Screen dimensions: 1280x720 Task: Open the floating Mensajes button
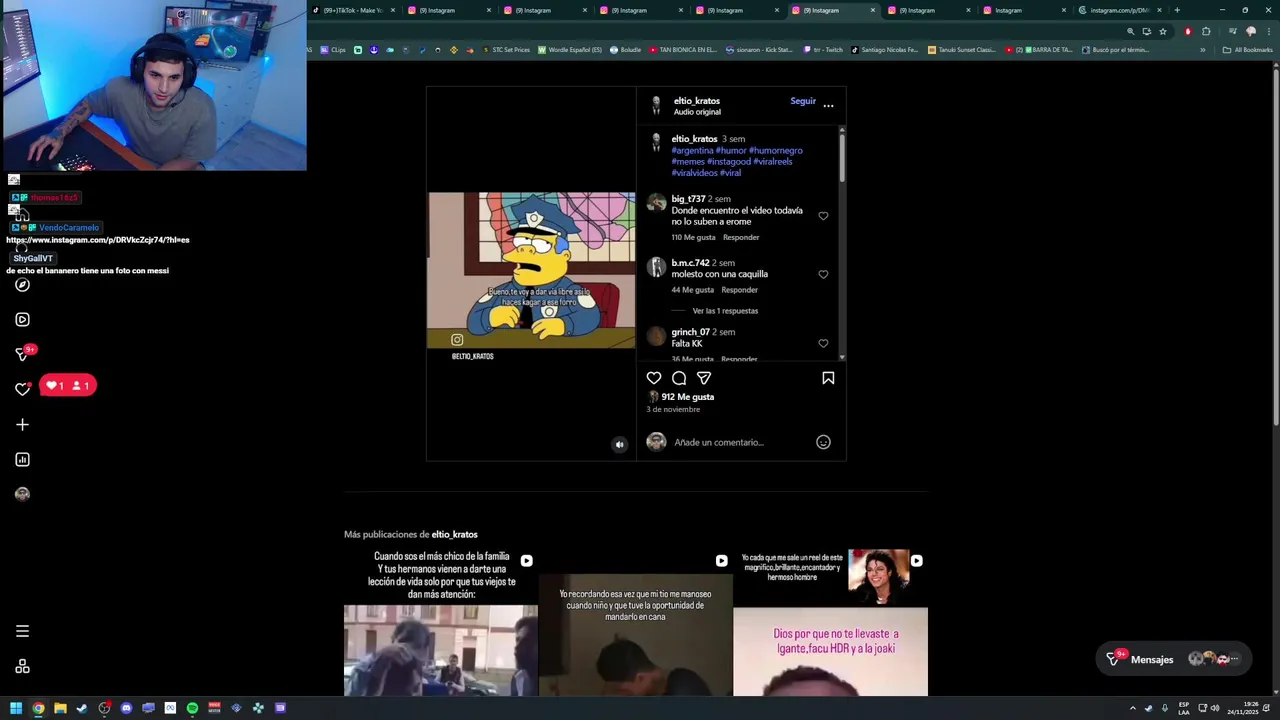click(x=1173, y=659)
